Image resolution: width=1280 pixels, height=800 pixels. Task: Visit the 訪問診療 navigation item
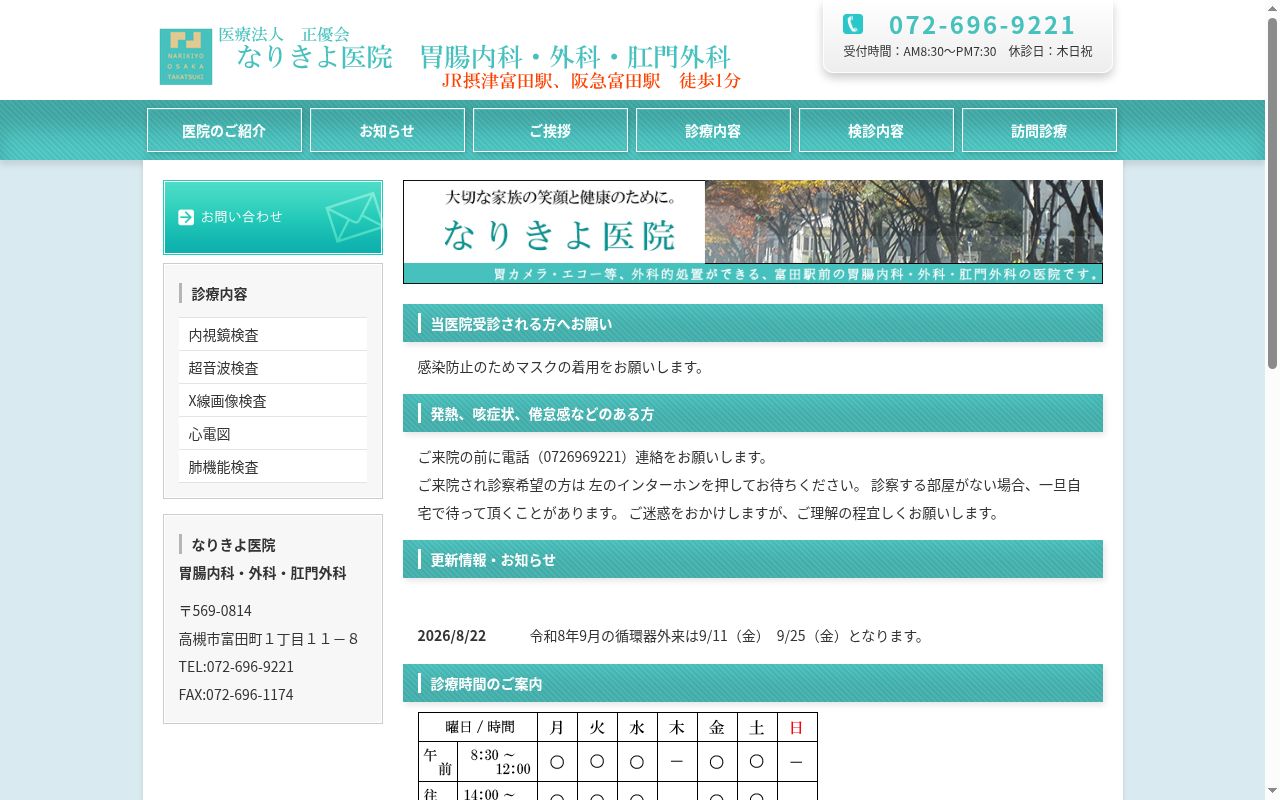[x=1039, y=130]
